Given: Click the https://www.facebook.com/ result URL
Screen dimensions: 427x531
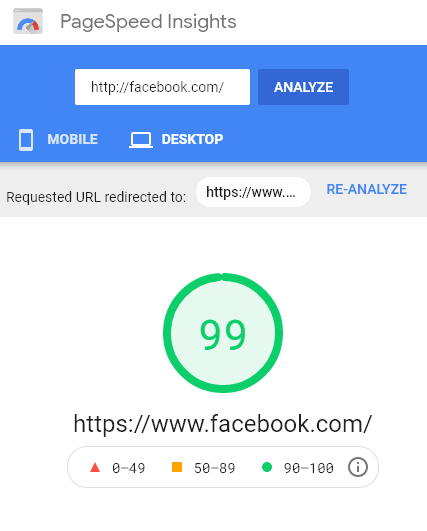Looking at the screenshot, I should point(223,424).
